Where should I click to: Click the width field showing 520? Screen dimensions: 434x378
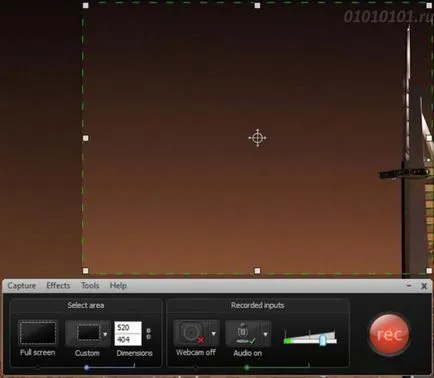click(x=128, y=327)
